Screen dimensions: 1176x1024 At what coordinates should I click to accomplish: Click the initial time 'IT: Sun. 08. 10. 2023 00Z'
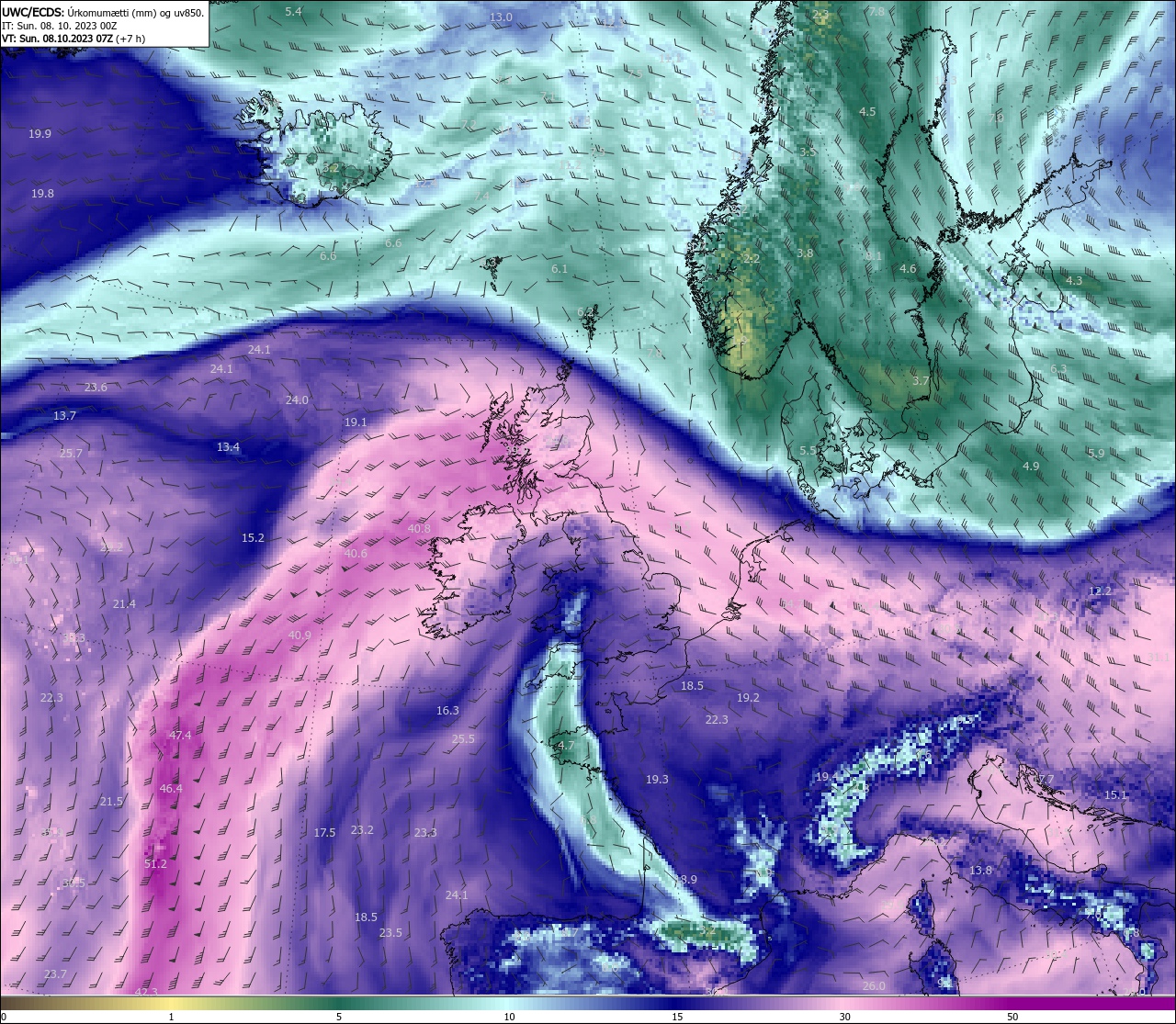tap(60, 26)
